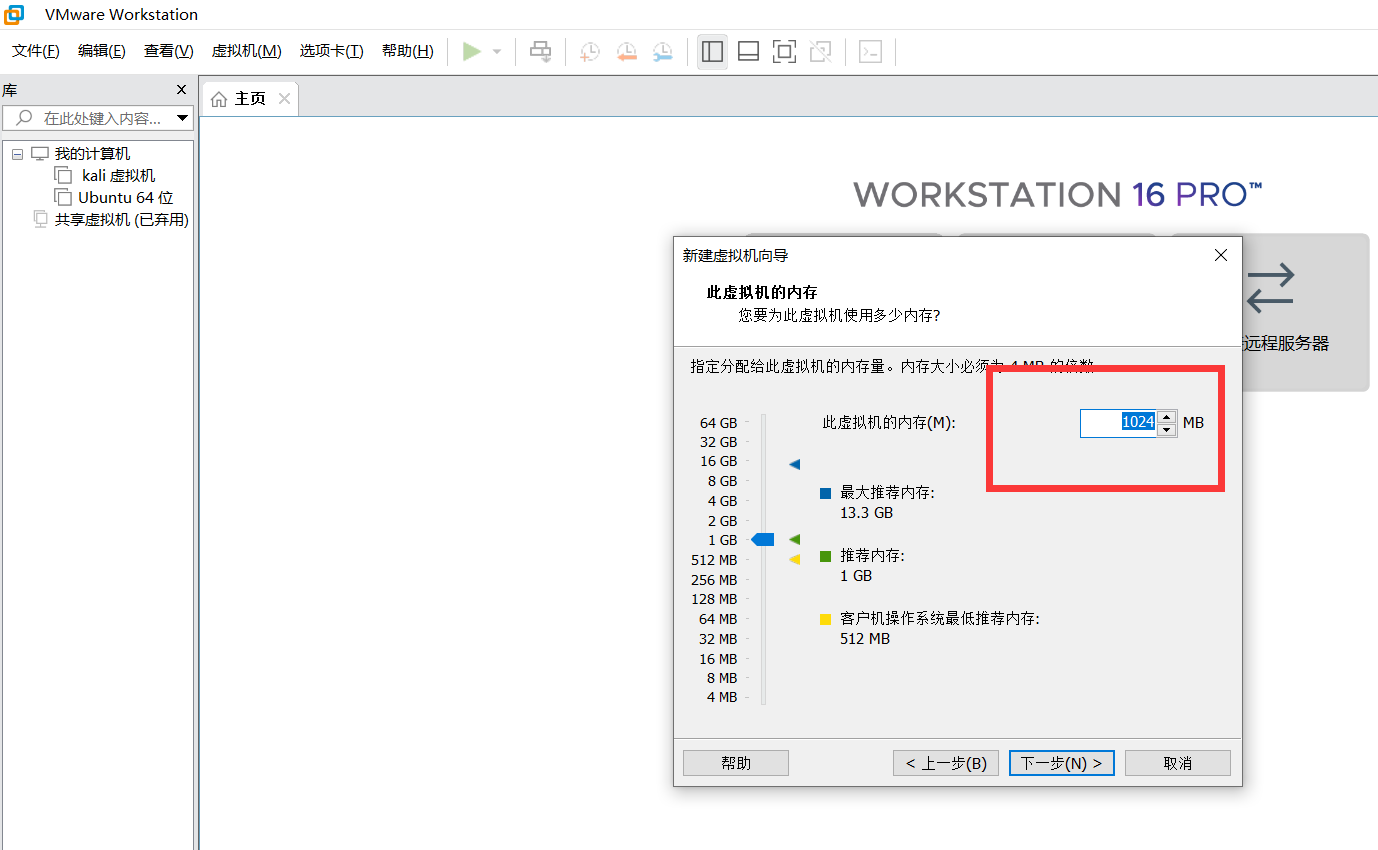Select 我的计算机 in the library tree
The width and height of the screenshot is (1378, 850).
[x=92, y=154]
